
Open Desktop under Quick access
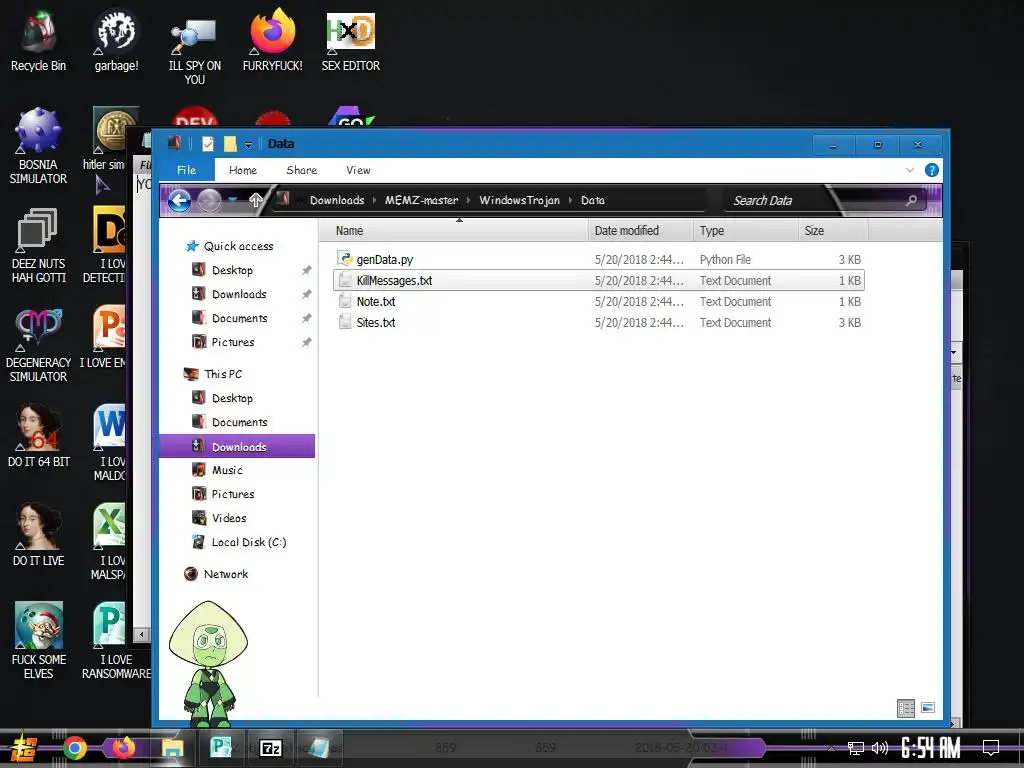[232, 270]
